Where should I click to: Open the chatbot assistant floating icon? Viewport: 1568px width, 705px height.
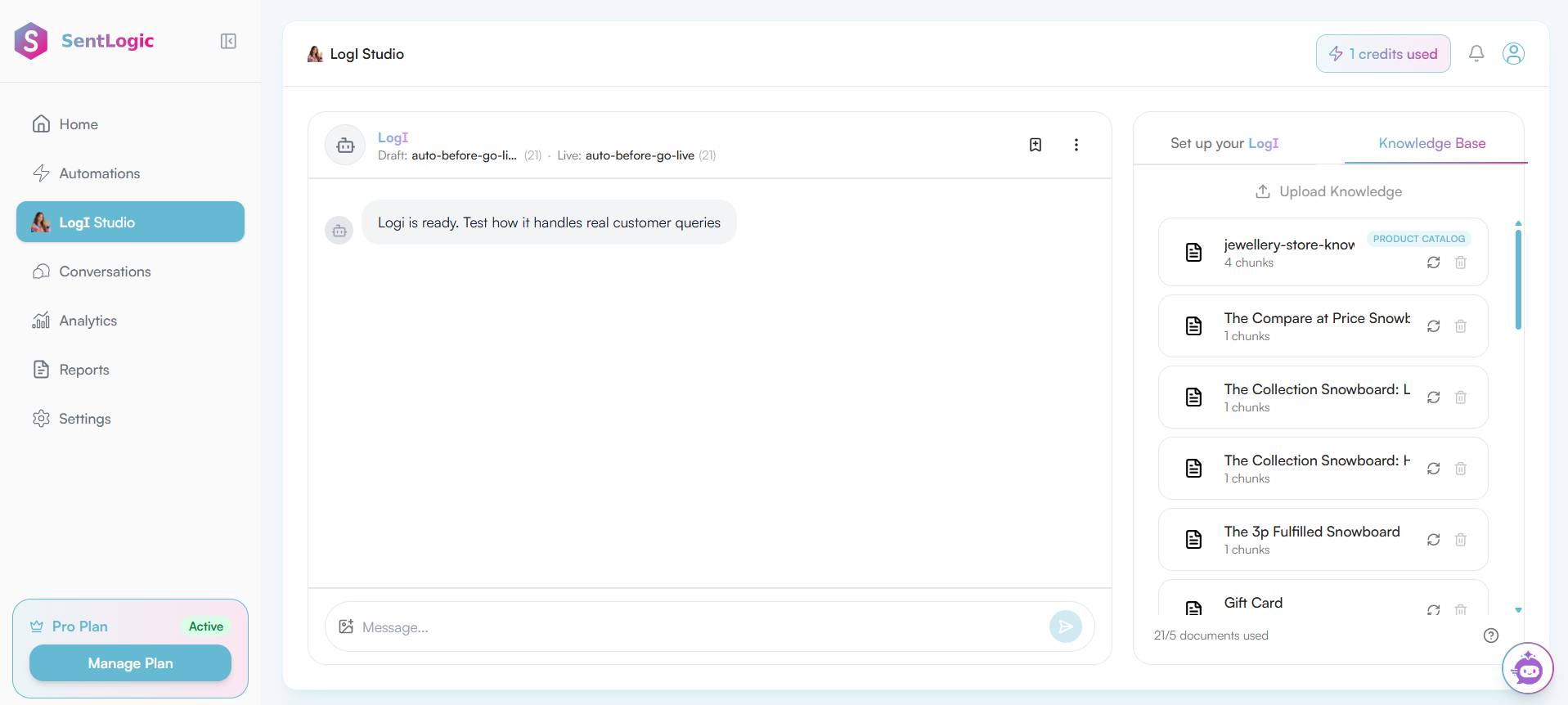coord(1527,668)
